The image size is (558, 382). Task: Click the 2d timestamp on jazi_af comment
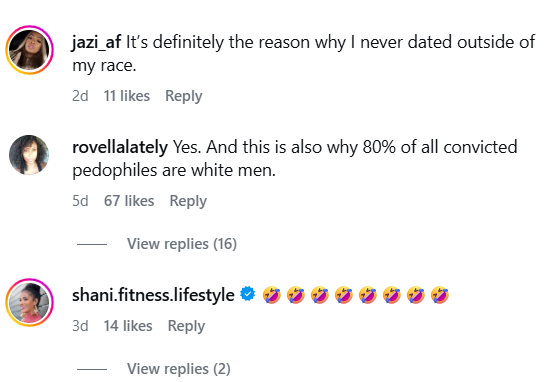(x=80, y=96)
